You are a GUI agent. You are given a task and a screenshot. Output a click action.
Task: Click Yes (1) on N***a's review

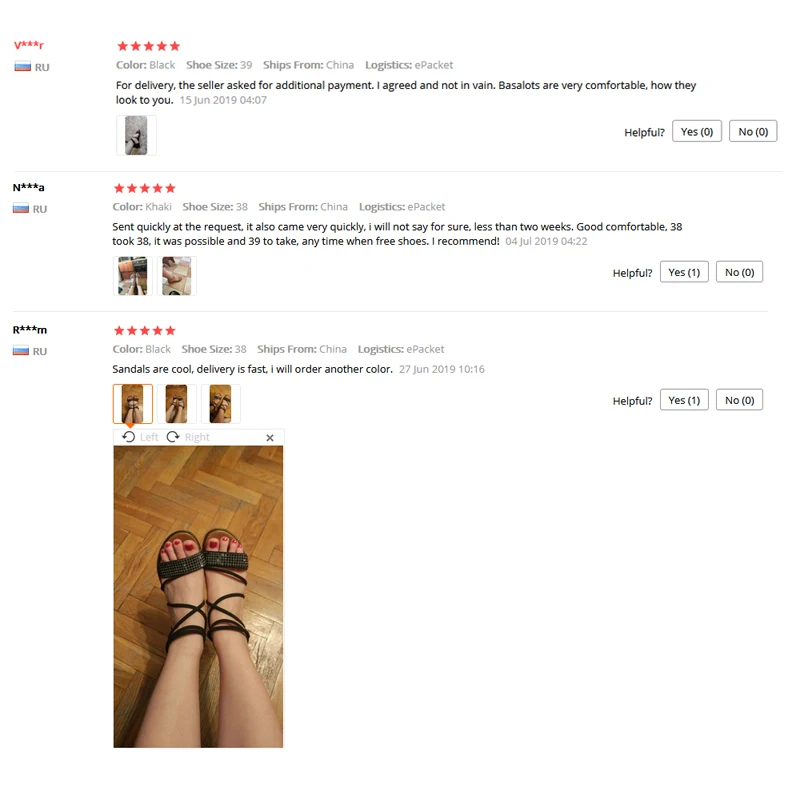pyautogui.click(x=684, y=272)
